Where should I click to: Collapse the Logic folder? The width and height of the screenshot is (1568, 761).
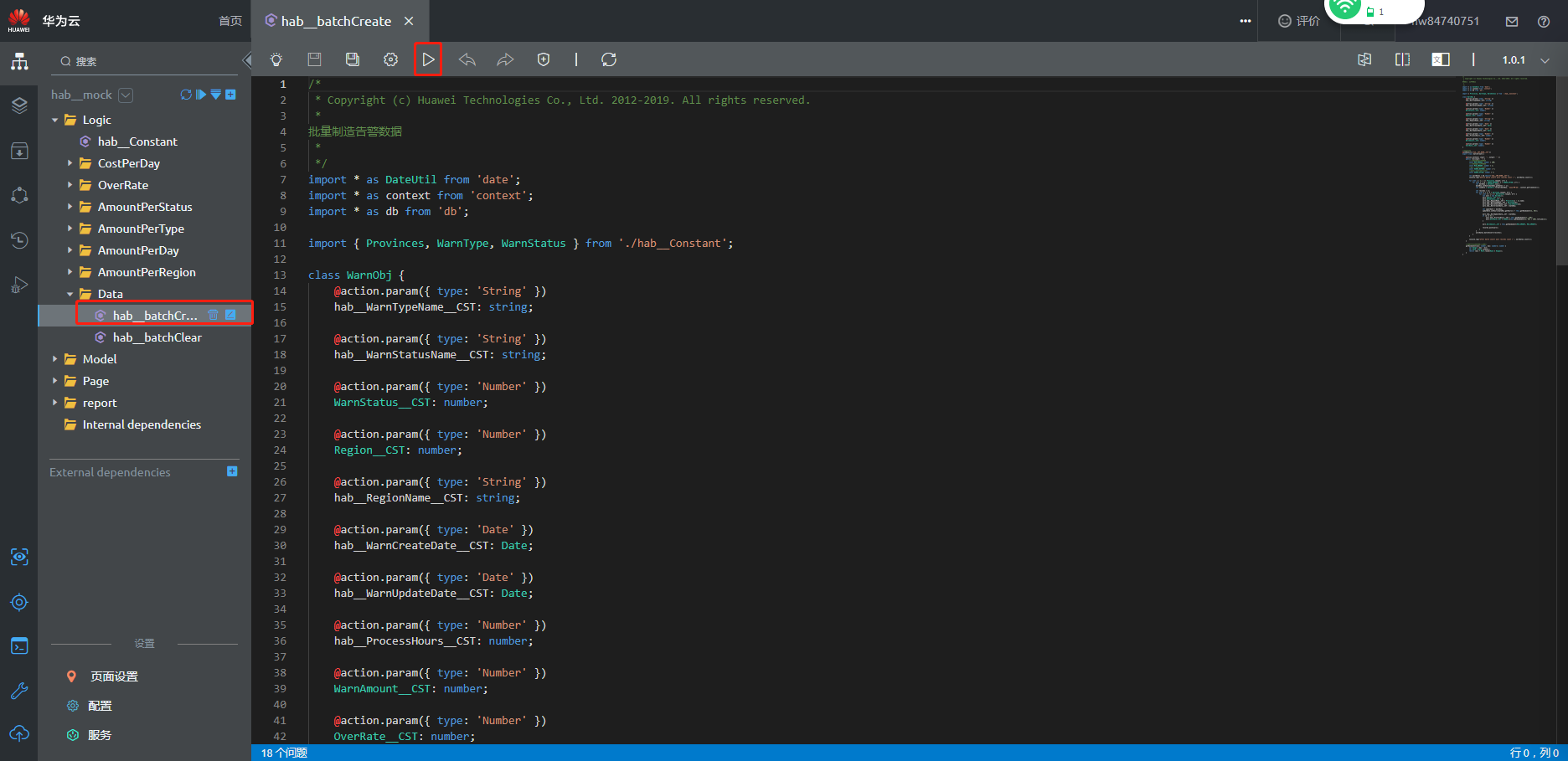[x=55, y=120]
